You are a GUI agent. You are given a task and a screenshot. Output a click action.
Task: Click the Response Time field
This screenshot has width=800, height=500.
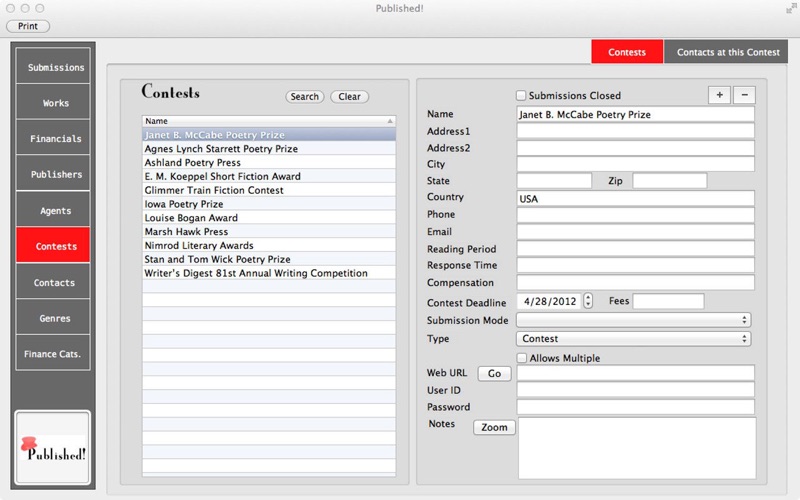[635, 265]
